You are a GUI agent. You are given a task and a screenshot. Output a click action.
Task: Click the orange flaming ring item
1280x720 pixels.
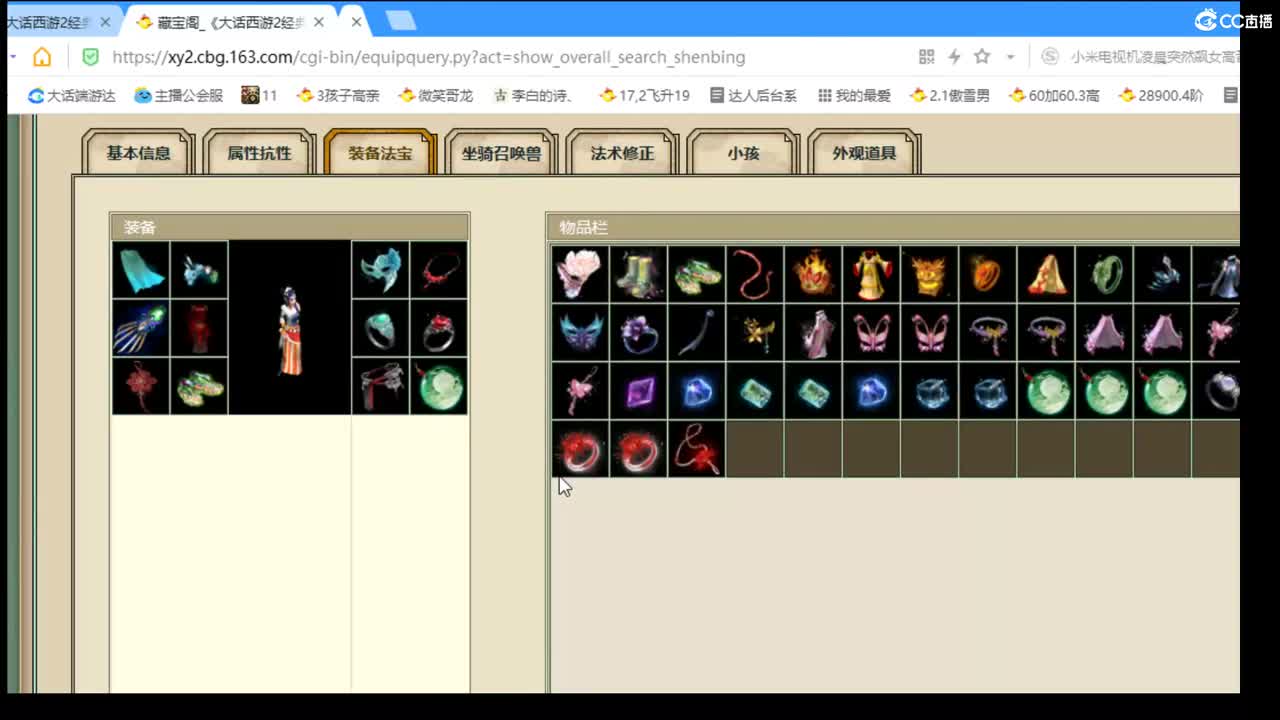click(x=987, y=273)
